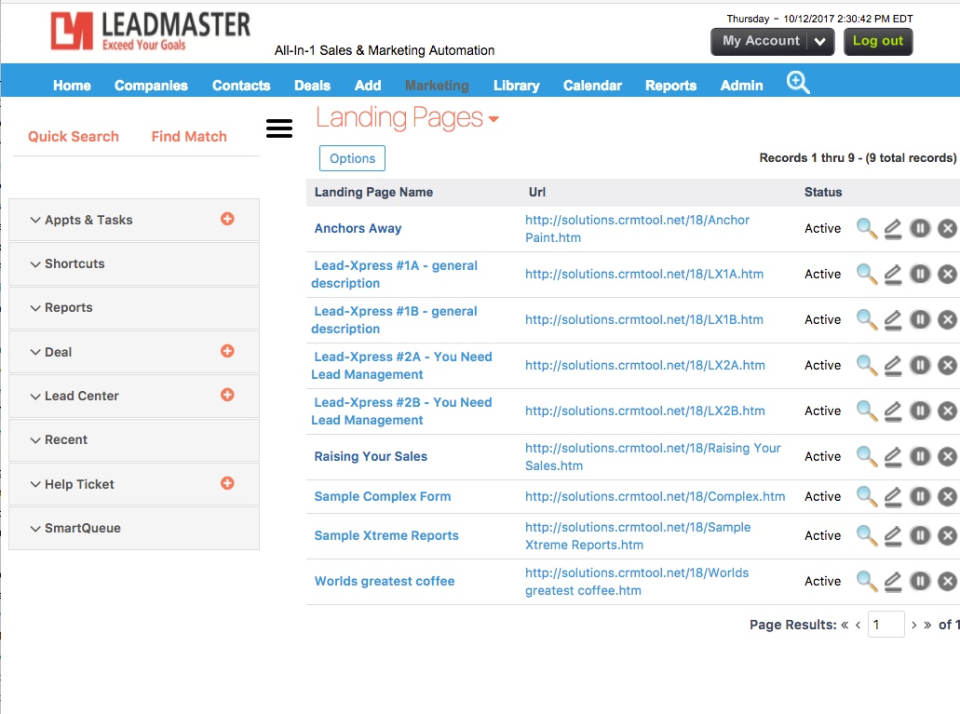Click the Log out button

(877, 42)
